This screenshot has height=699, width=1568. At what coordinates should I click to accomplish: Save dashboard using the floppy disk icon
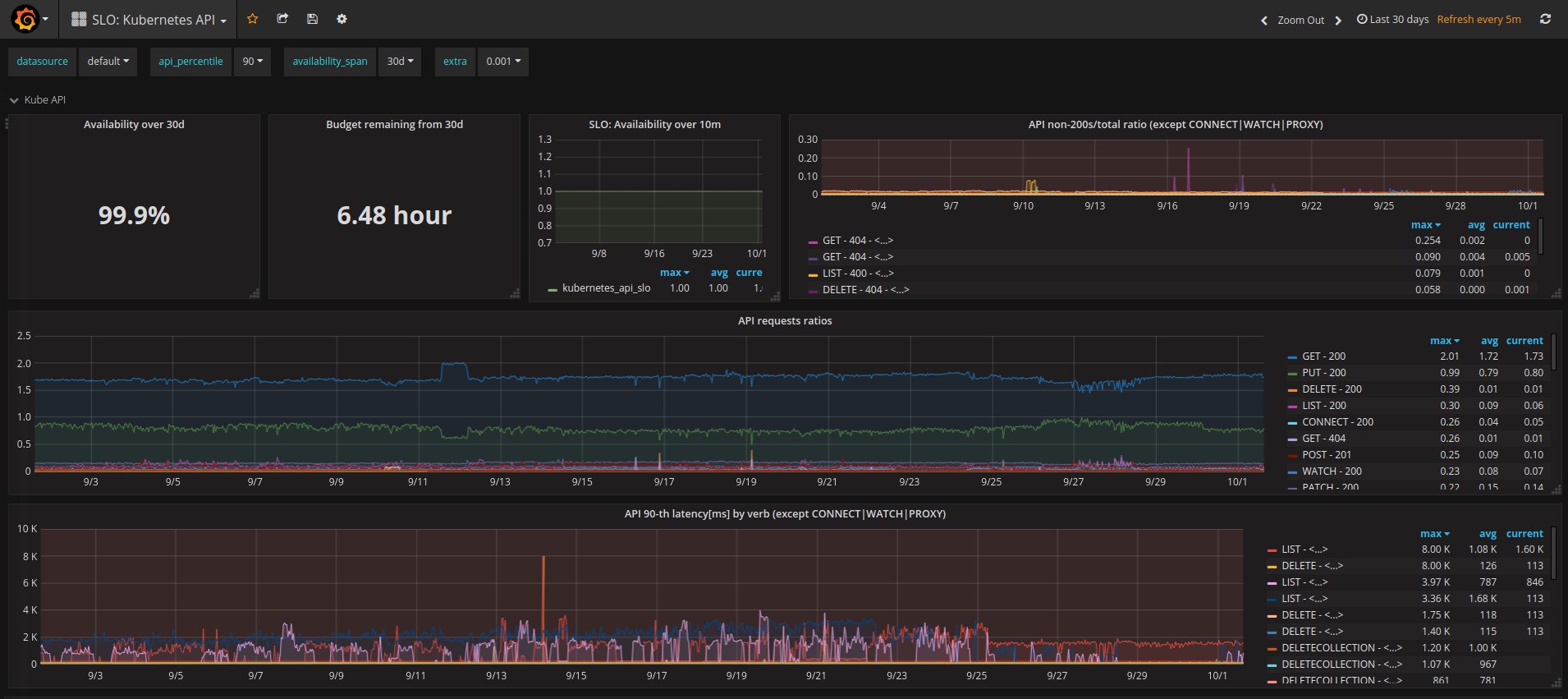[312, 19]
